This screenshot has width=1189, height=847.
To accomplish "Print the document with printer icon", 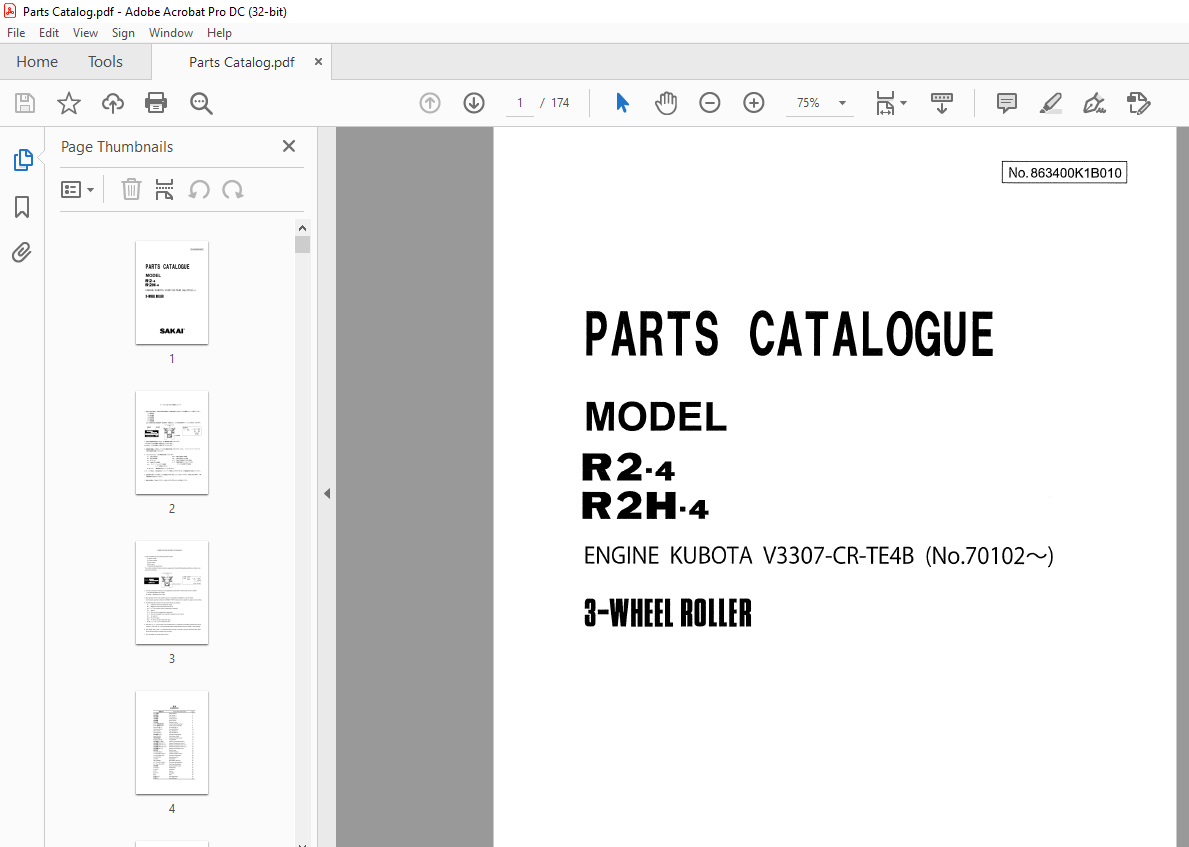I will [156, 103].
